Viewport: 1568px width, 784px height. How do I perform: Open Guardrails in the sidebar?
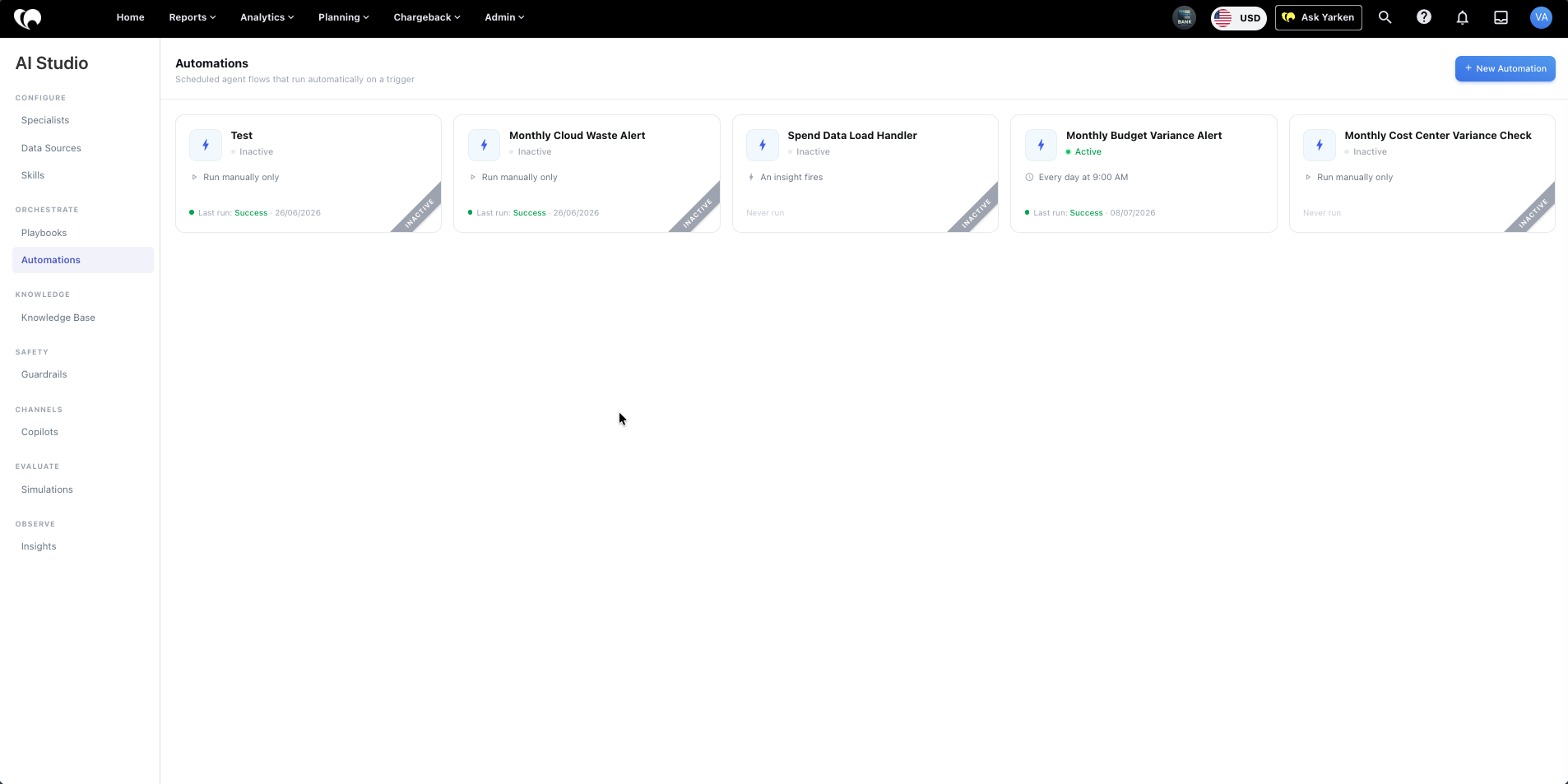44,374
